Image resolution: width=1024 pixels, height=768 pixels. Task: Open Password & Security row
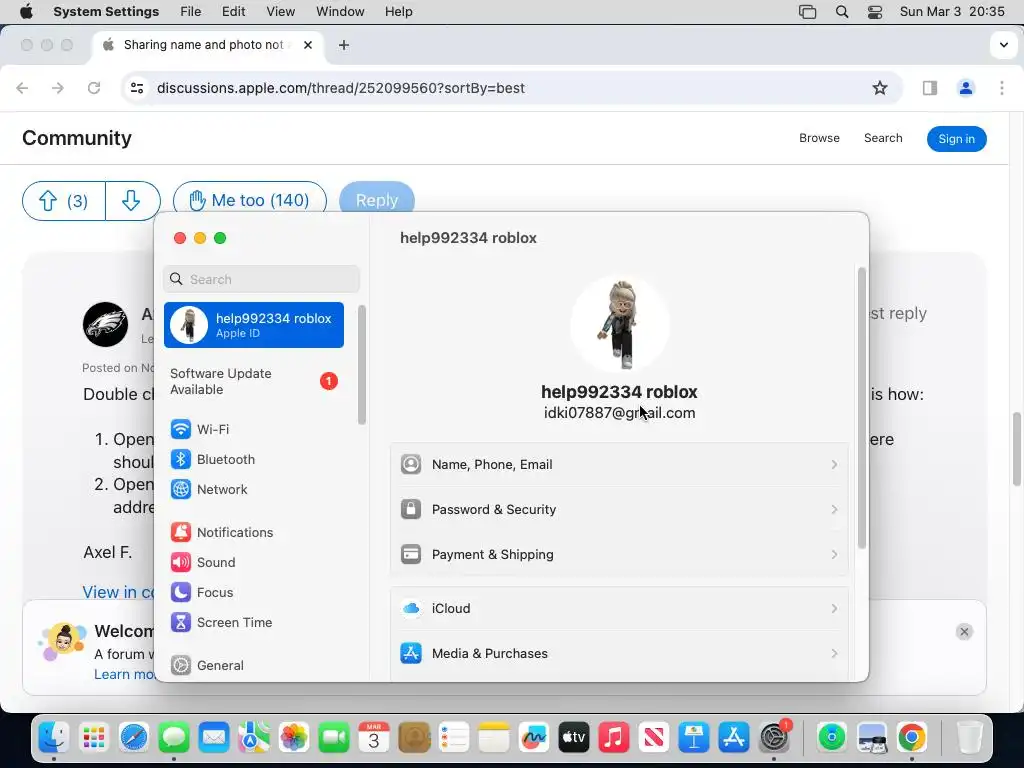tap(619, 509)
